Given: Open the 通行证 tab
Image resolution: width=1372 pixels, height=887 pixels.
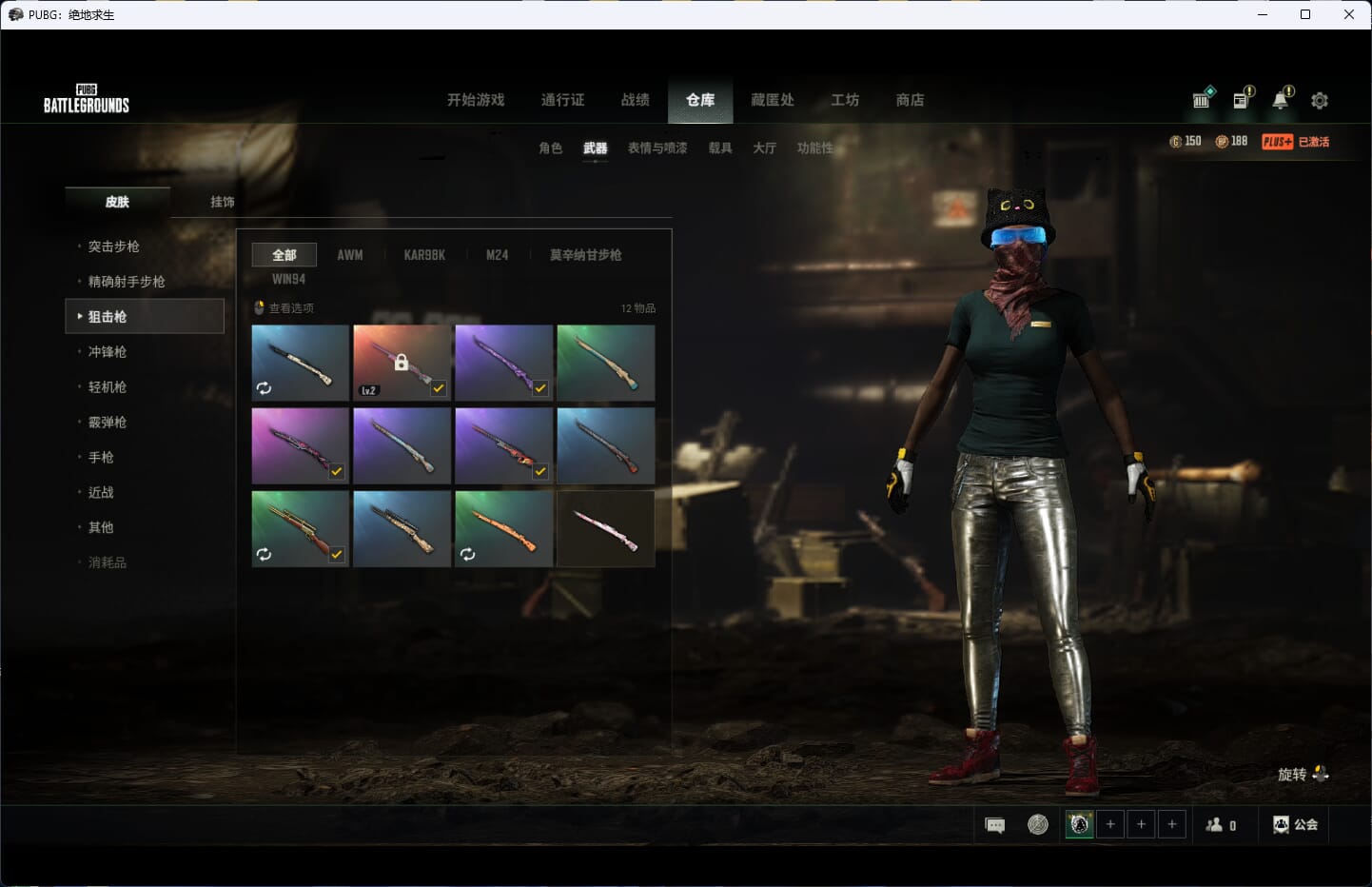Looking at the screenshot, I should tap(562, 100).
